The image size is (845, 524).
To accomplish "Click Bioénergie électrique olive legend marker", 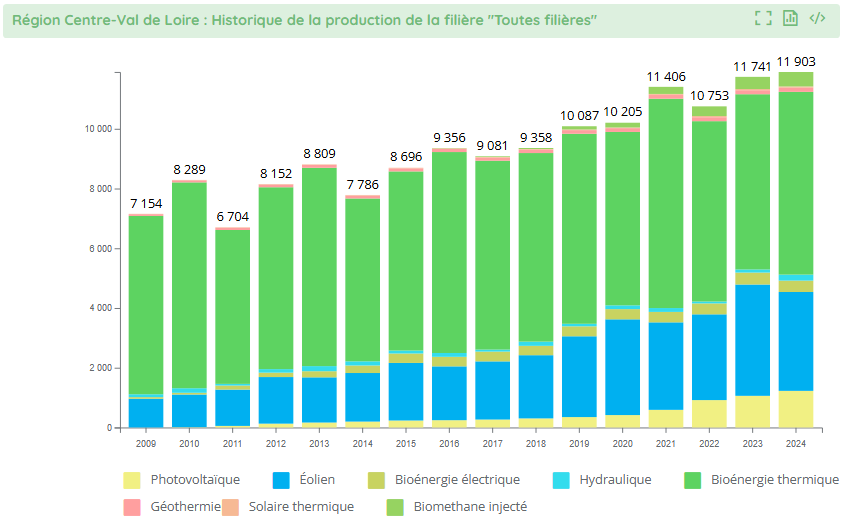I will [377, 480].
